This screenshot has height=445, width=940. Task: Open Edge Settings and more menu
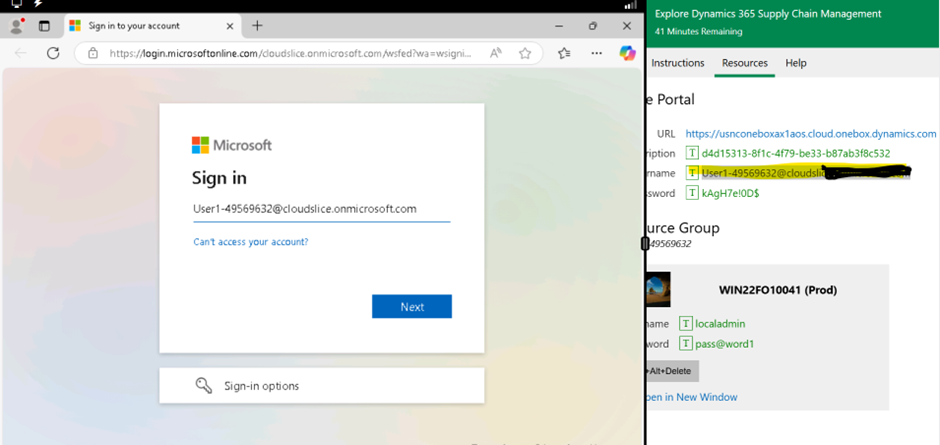click(x=596, y=53)
